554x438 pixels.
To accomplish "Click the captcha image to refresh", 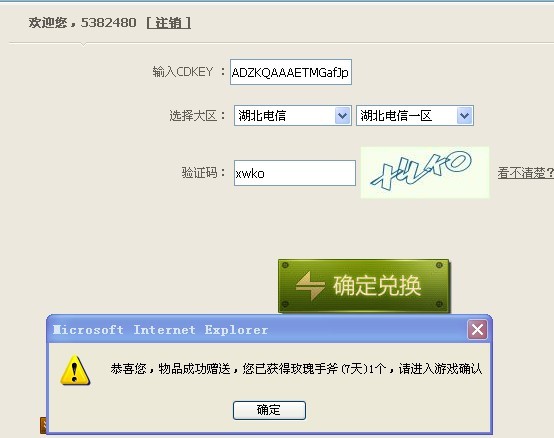I will [x=425, y=172].
